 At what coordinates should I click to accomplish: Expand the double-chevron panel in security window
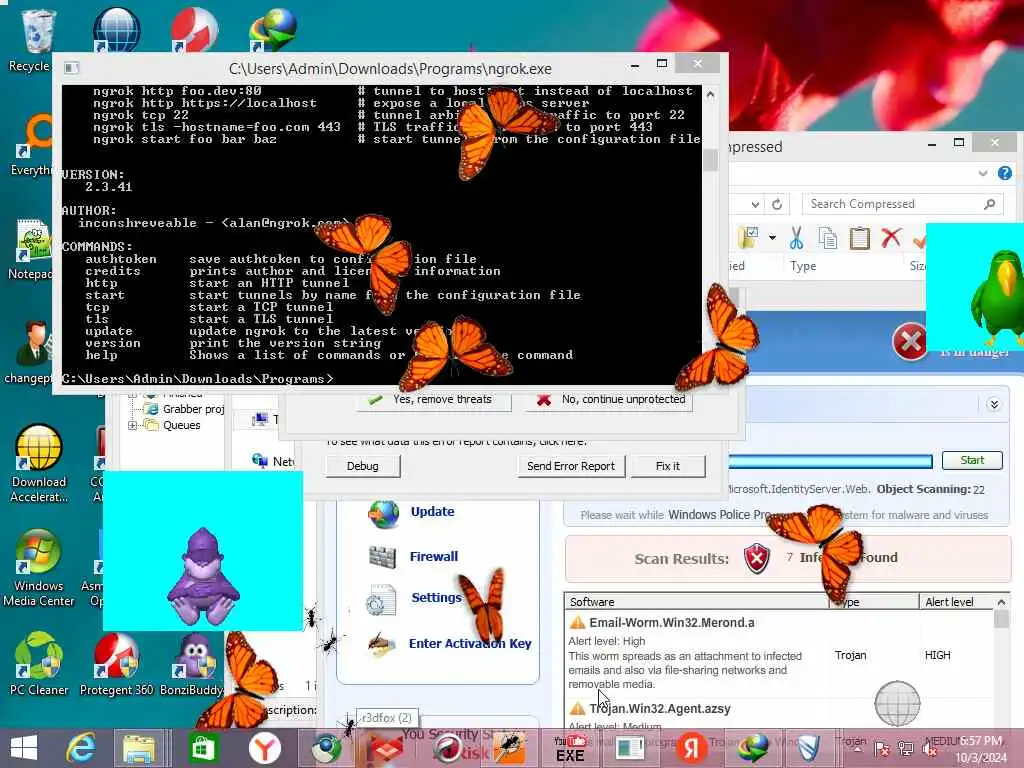pos(994,404)
